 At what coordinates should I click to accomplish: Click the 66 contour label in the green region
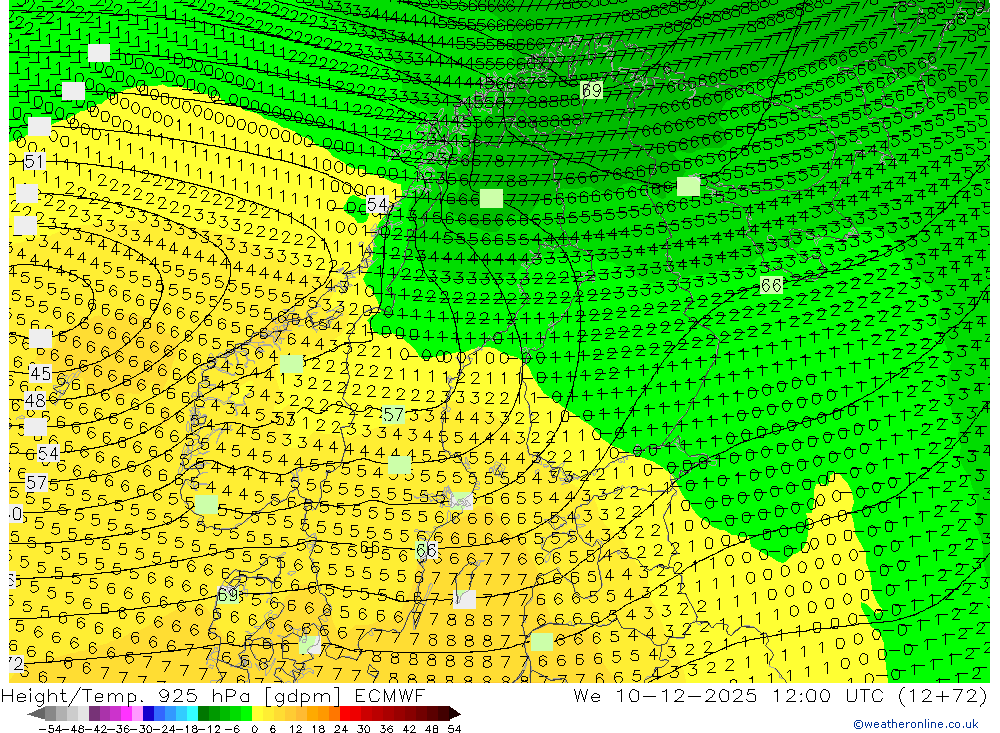[x=772, y=285]
